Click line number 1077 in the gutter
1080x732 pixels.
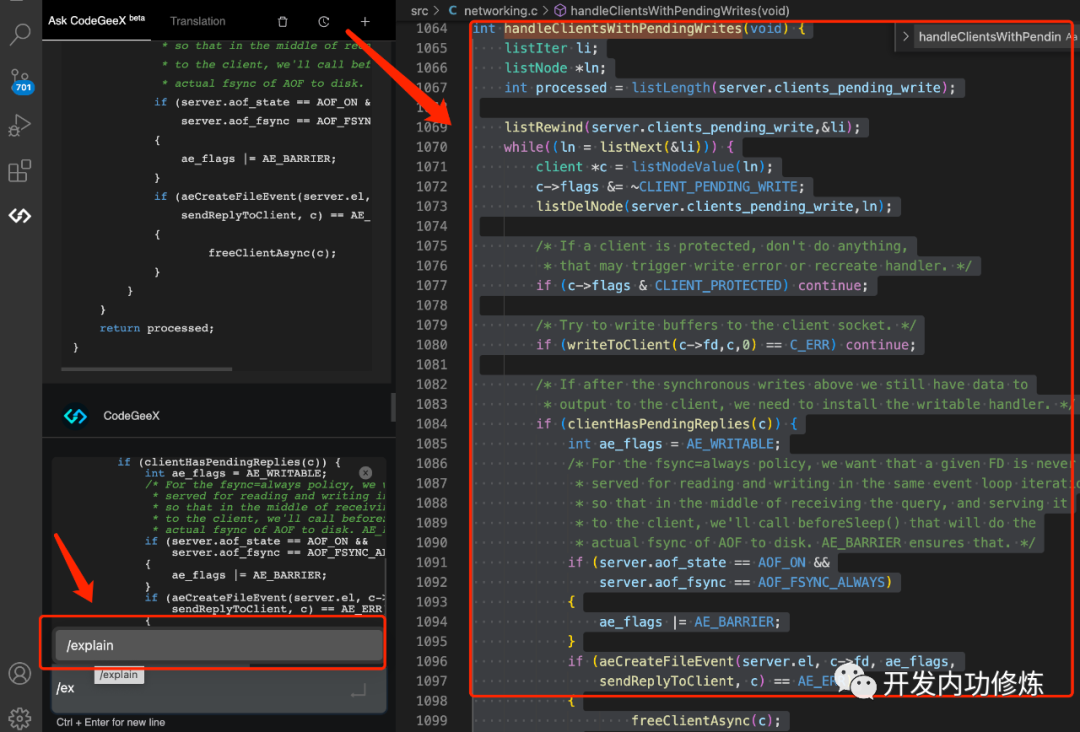pyautogui.click(x=432, y=286)
